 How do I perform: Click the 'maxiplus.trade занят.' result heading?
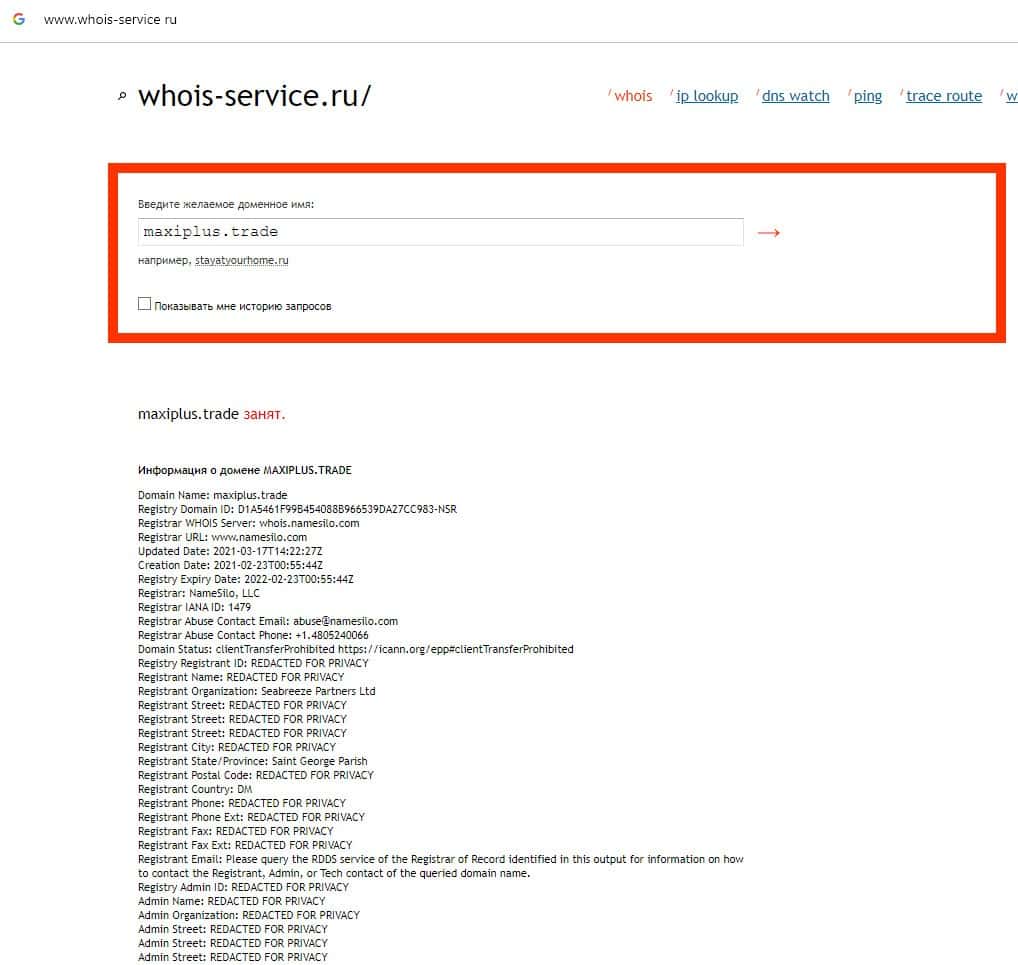[x=212, y=414]
